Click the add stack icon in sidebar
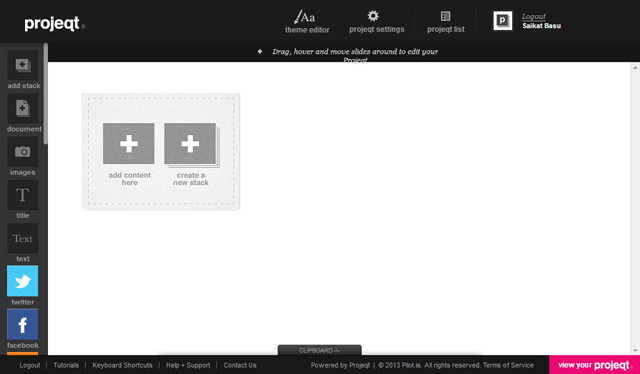 click(x=23, y=65)
